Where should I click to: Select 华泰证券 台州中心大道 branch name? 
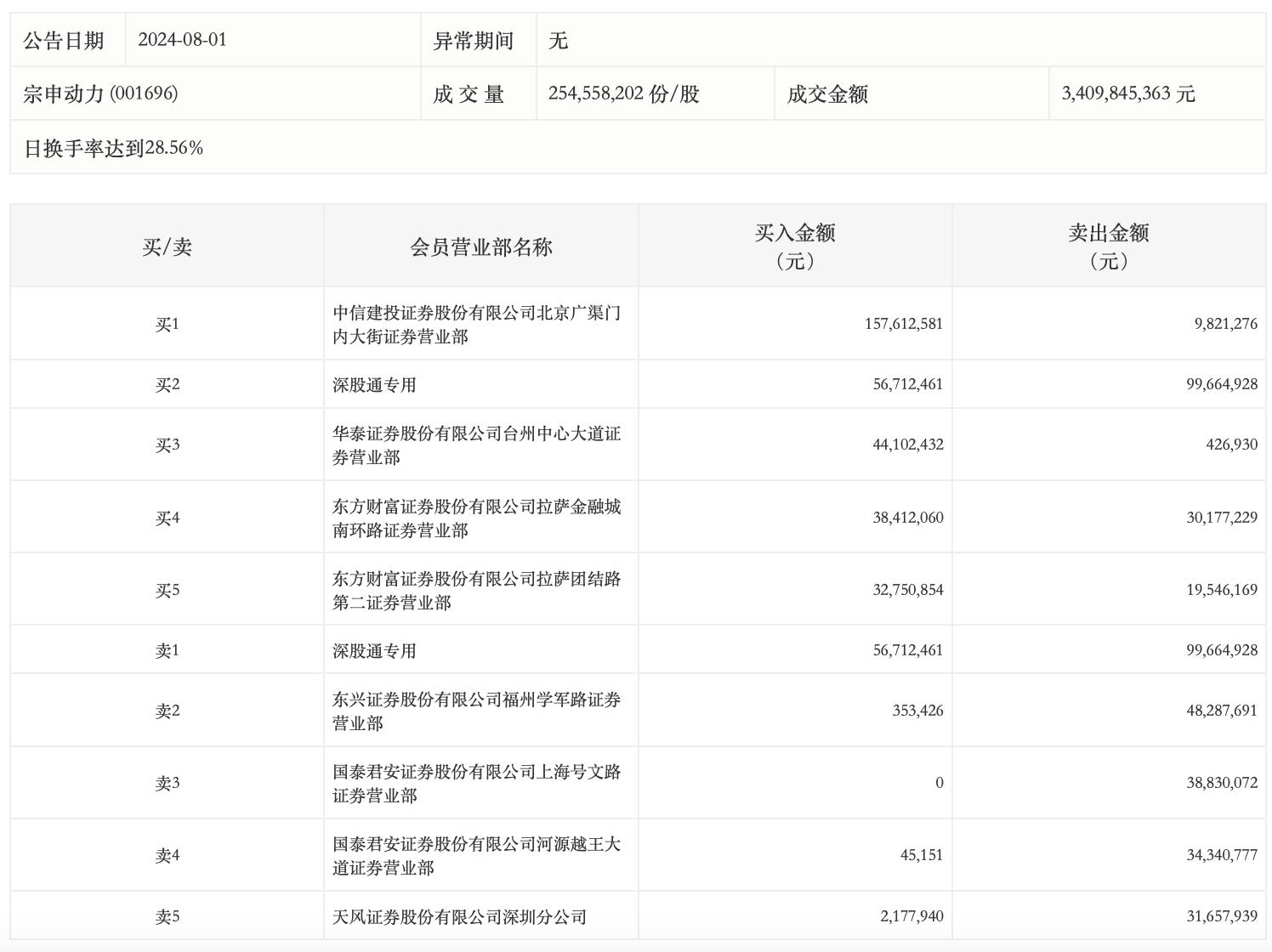click(x=476, y=445)
